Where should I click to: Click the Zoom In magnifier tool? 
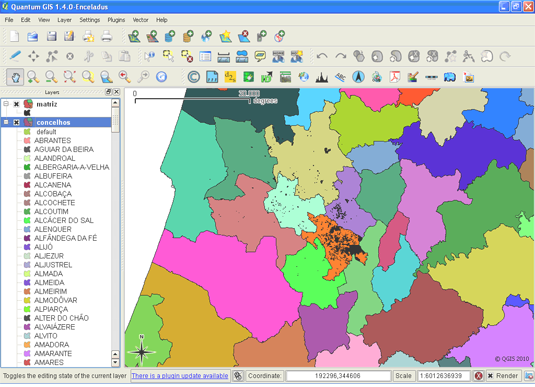tap(33, 77)
